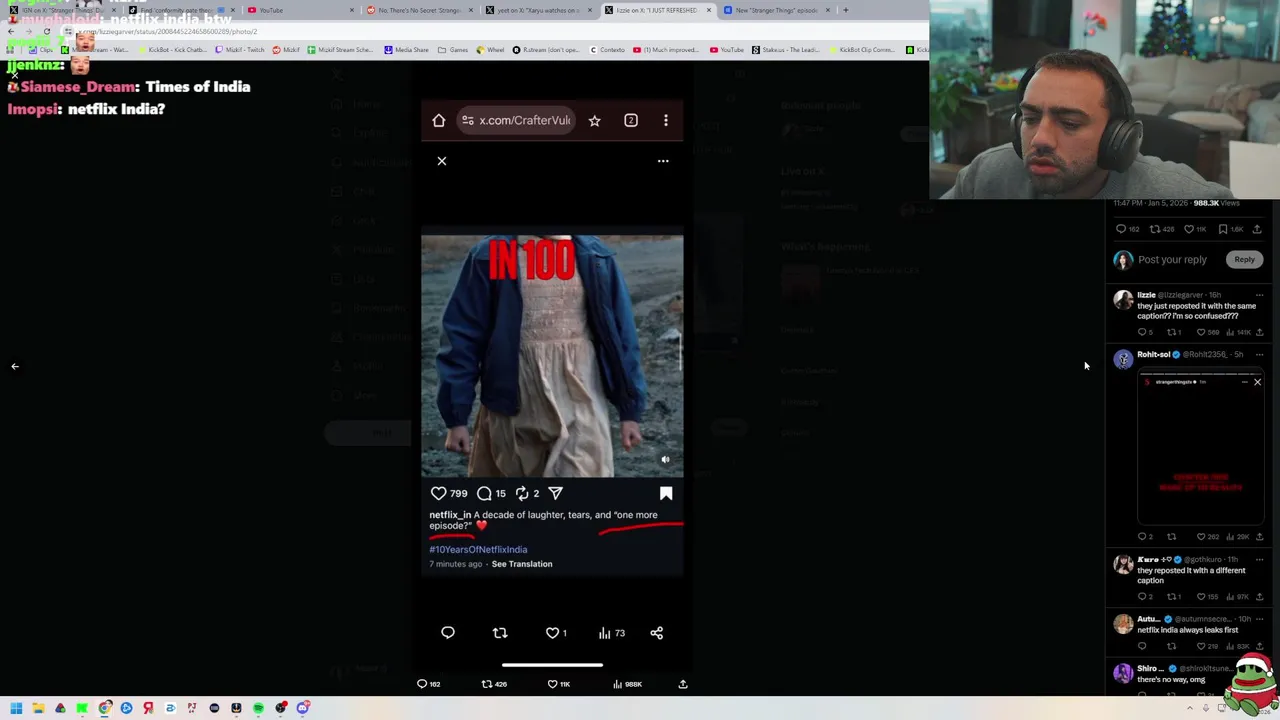The image size is (1280, 720).
Task: Send the netflix_in post via paper-plane icon
Action: (x=556, y=493)
